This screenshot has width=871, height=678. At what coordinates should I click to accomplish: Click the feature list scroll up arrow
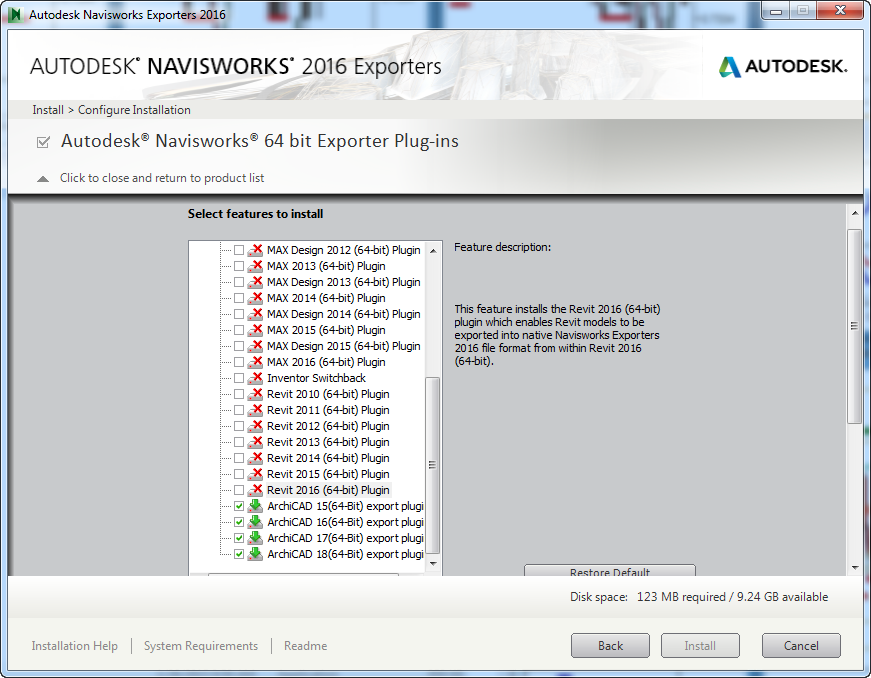coord(433,251)
